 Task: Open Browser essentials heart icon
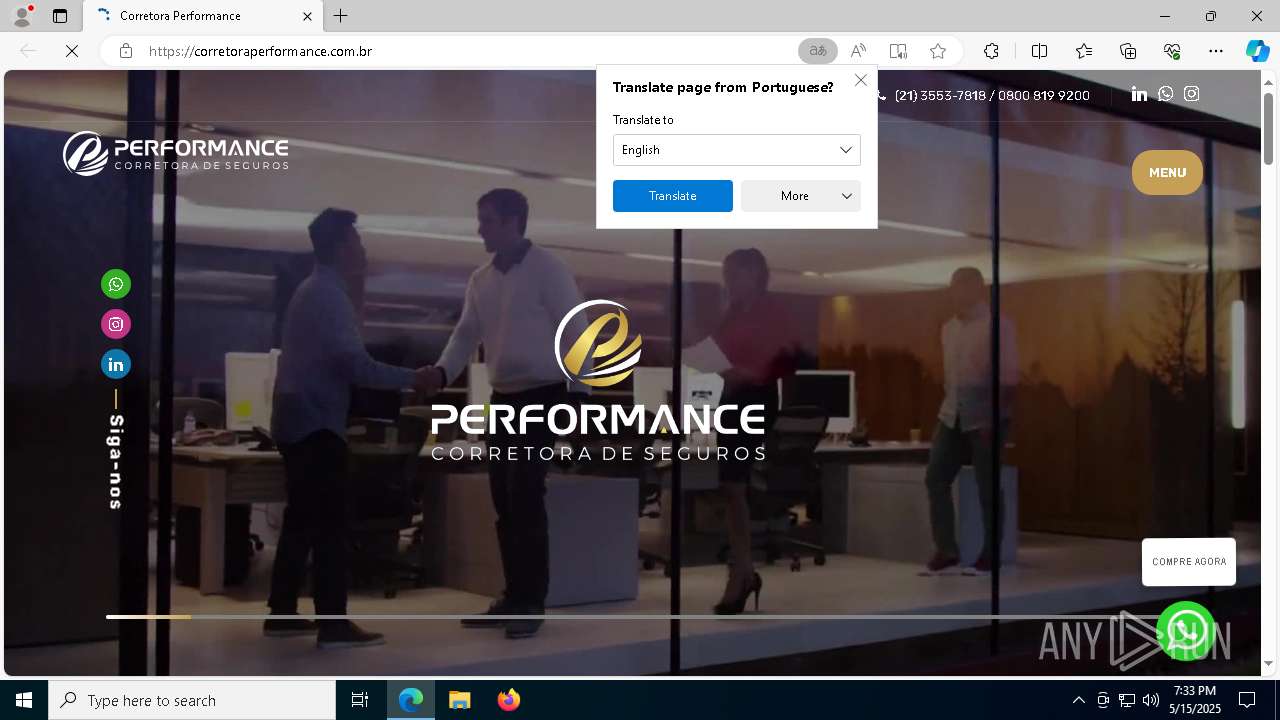coord(1172,51)
